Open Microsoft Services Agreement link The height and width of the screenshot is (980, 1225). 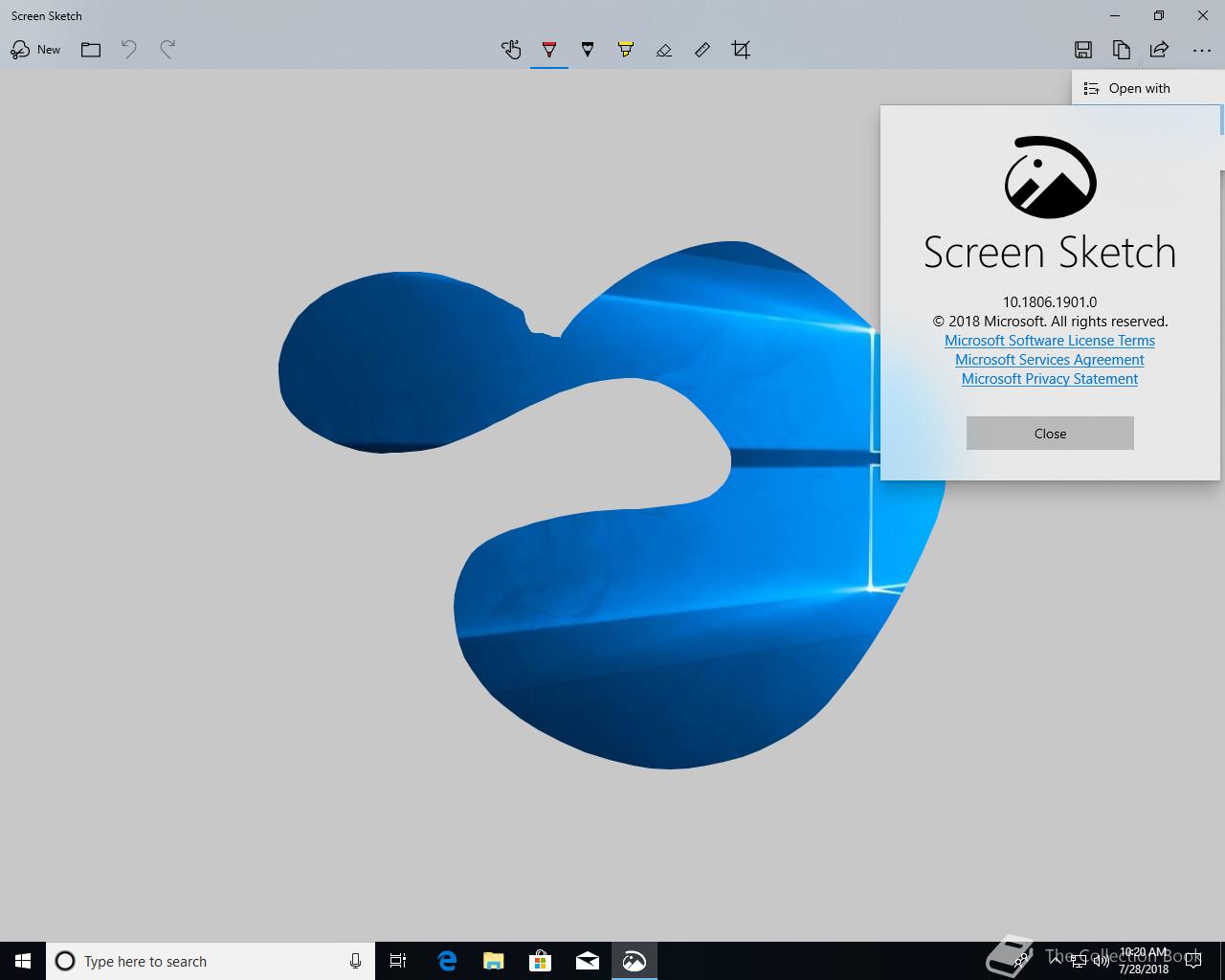tap(1050, 360)
